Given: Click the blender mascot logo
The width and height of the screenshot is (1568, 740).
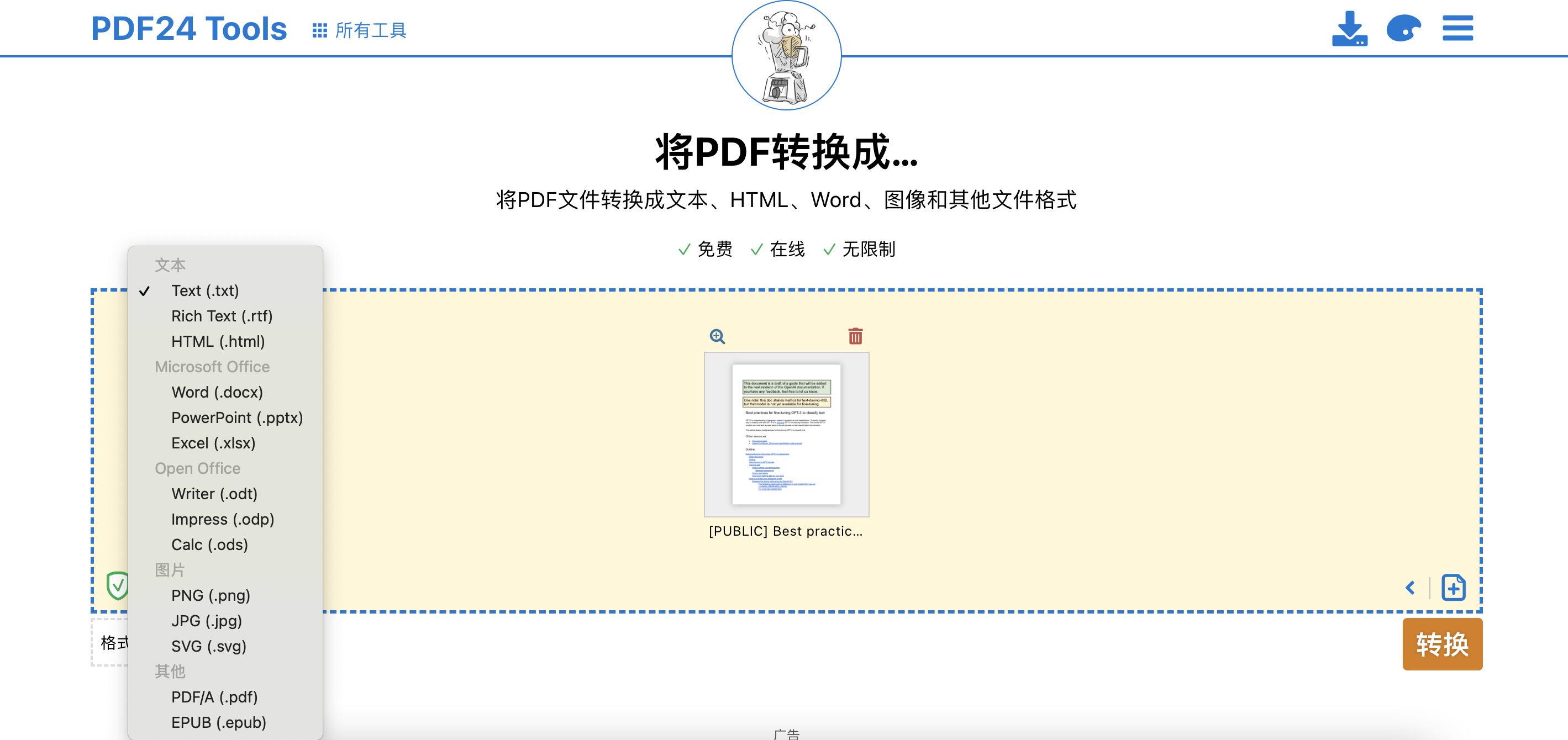Looking at the screenshot, I should (786, 56).
